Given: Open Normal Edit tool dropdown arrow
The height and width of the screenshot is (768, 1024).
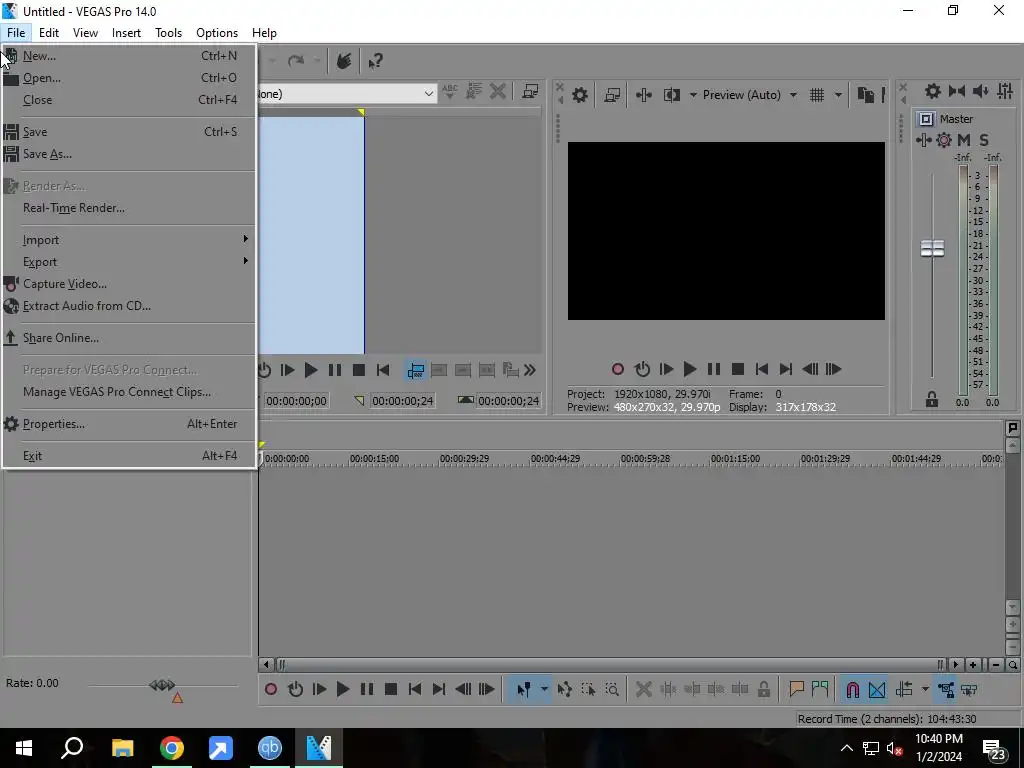Looking at the screenshot, I should click(544, 689).
